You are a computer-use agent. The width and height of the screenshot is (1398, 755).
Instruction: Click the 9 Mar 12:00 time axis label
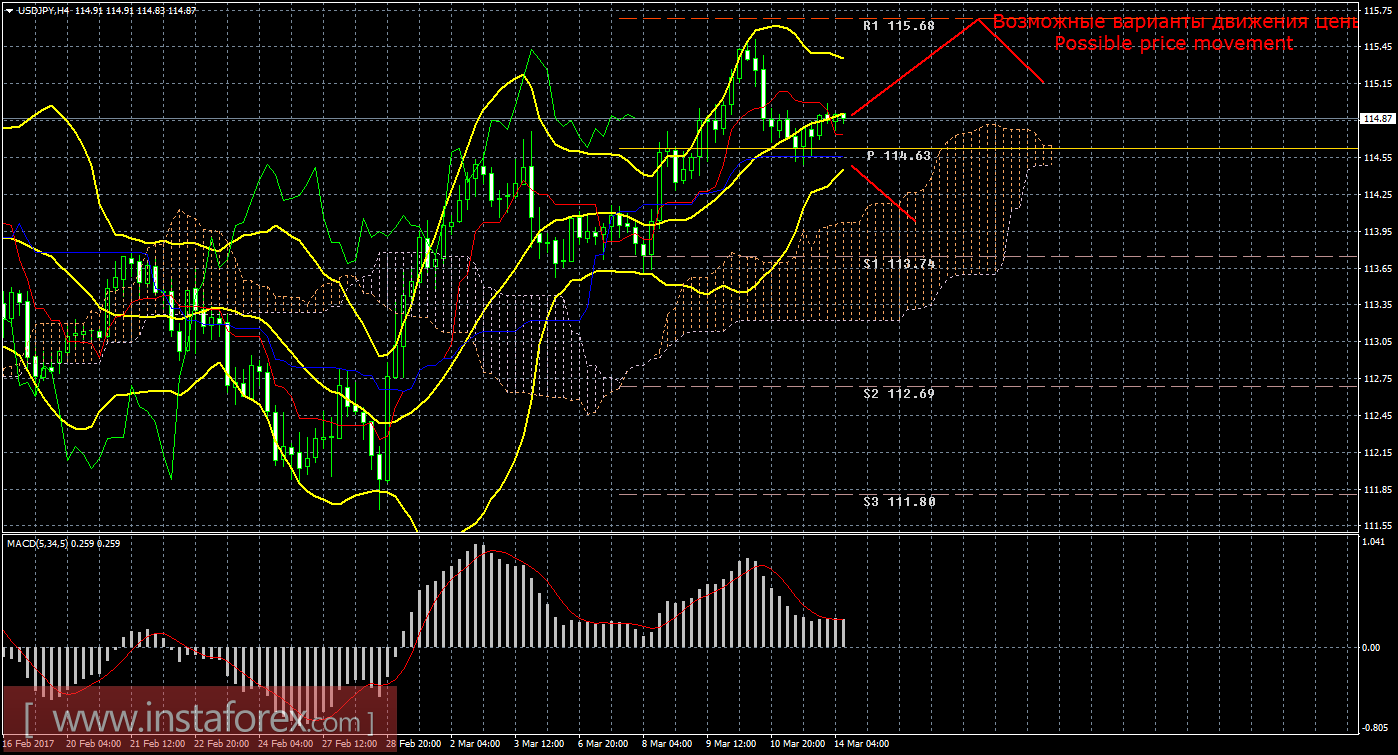tap(732, 745)
